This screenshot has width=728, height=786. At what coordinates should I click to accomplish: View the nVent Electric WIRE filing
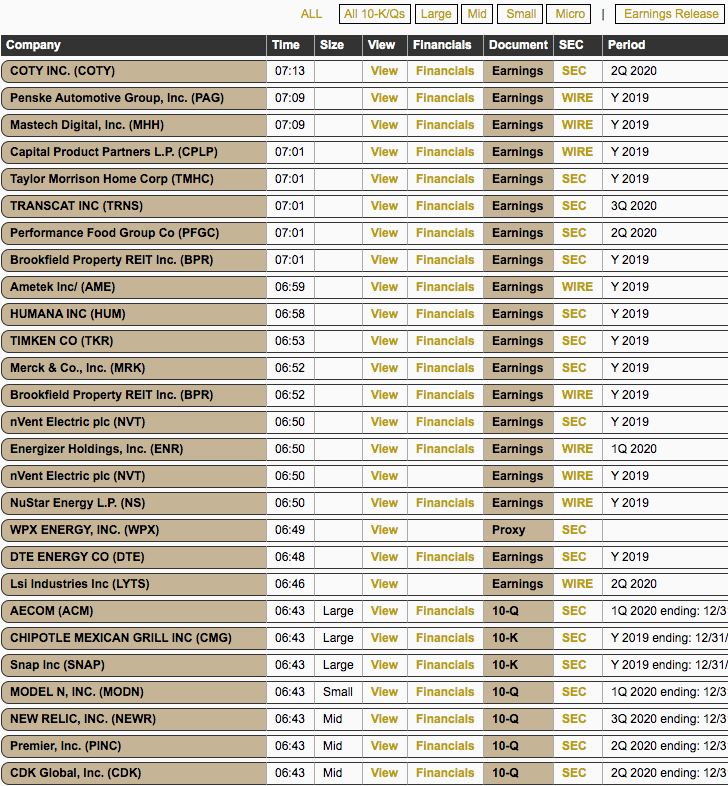click(x=384, y=476)
